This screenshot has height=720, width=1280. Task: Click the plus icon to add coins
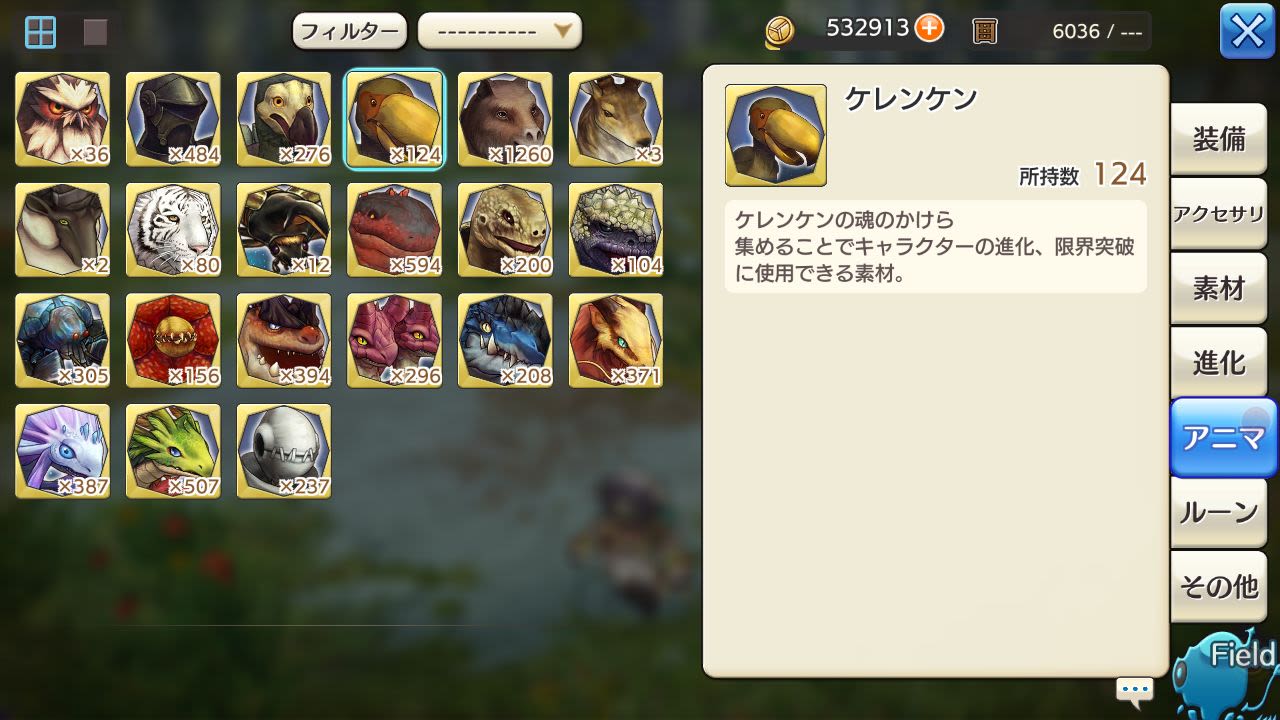pyautogui.click(x=929, y=28)
